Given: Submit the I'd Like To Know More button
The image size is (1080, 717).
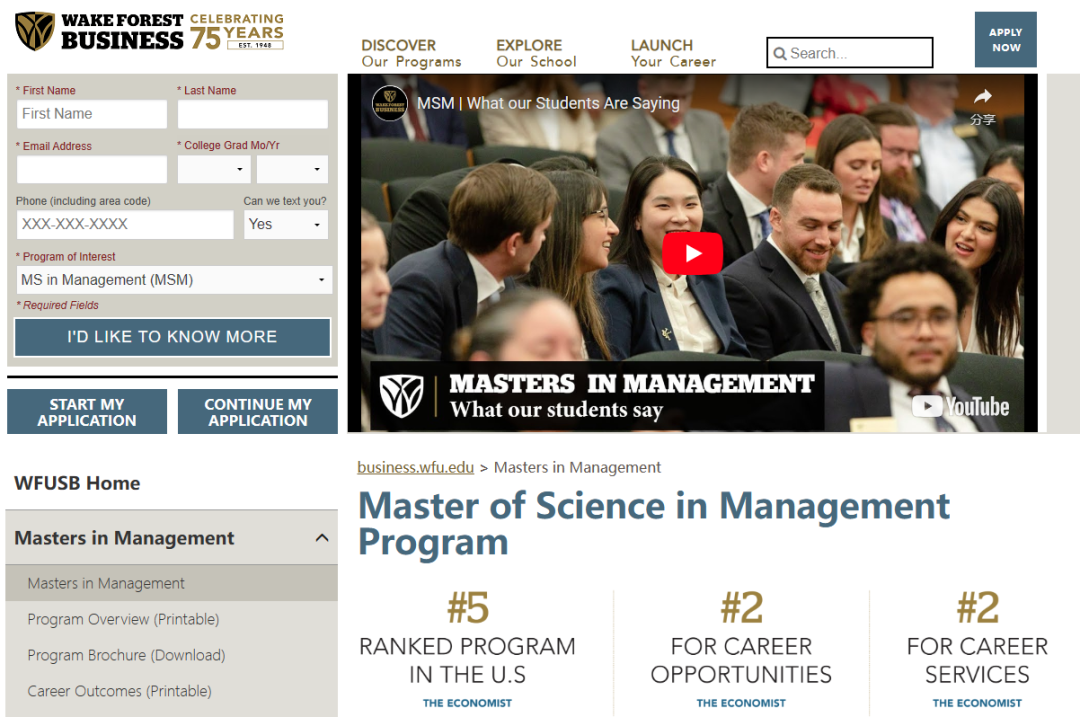Looking at the screenshot, I should pyautogui.click(x=172, y=337).
